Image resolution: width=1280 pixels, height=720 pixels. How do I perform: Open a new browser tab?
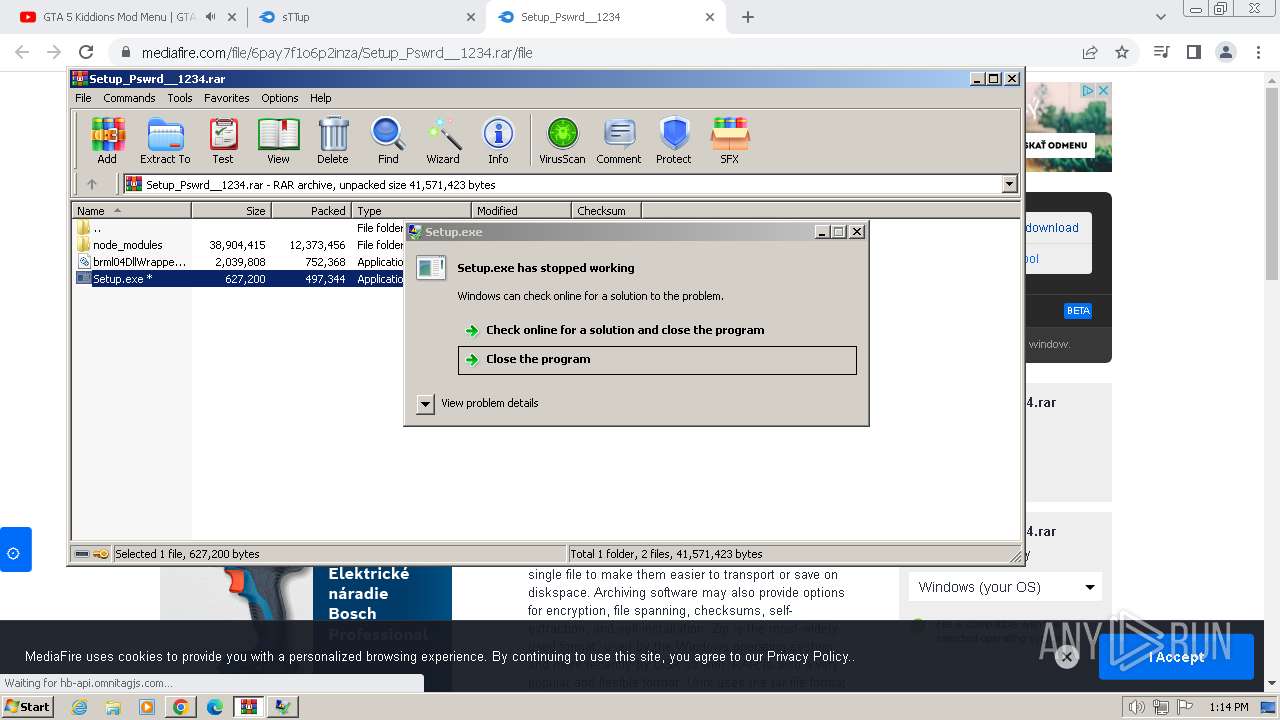point(748,17)
